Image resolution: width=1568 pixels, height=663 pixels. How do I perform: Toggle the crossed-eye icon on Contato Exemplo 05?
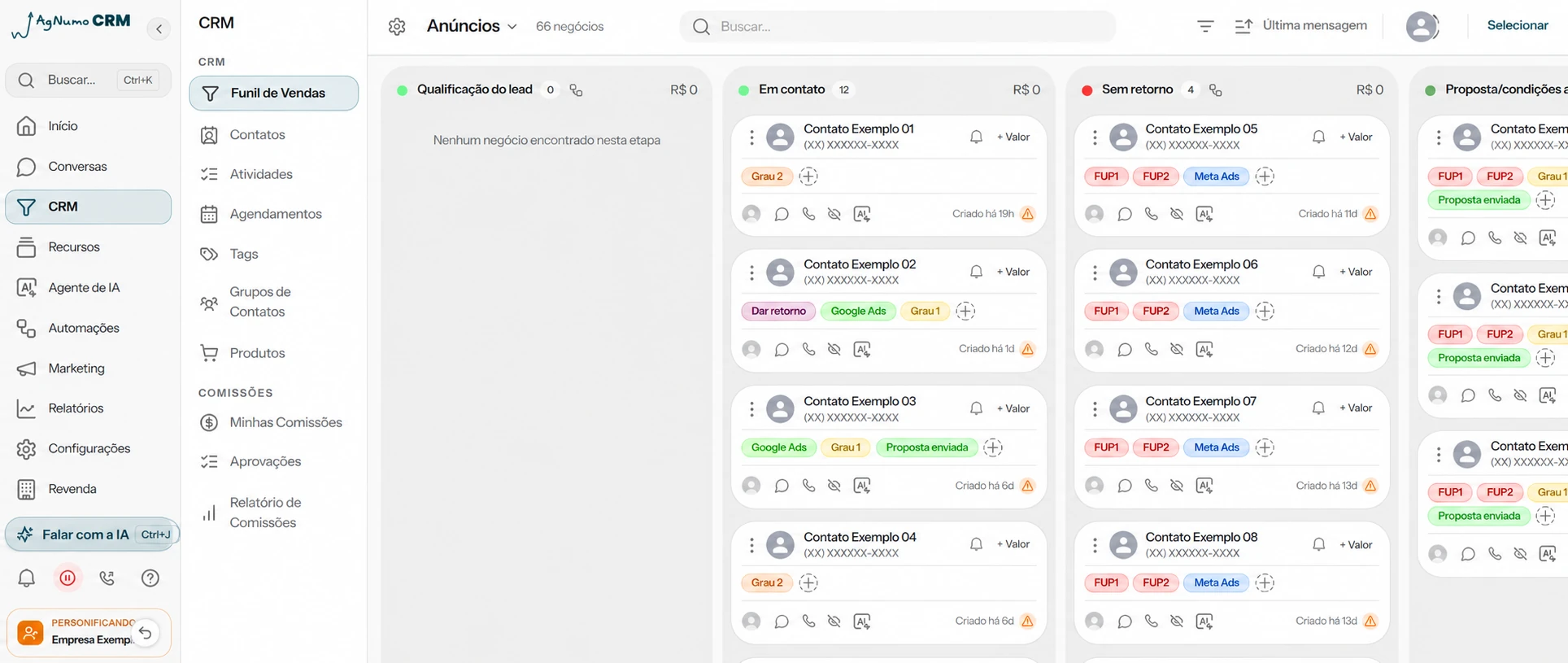pos(1177,214)
